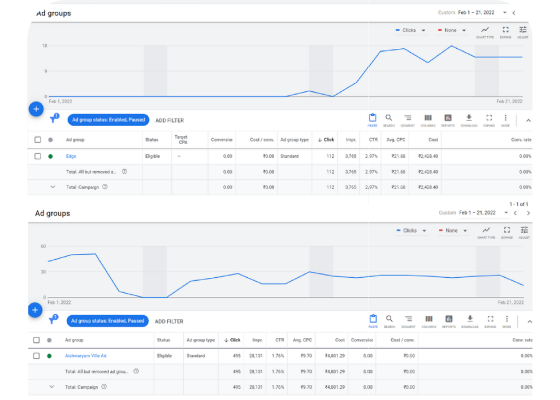Image resolution: width=560 pixels, height=400 pixels.
Task: Click status dot column header in upper table
Action: [50, 140]
